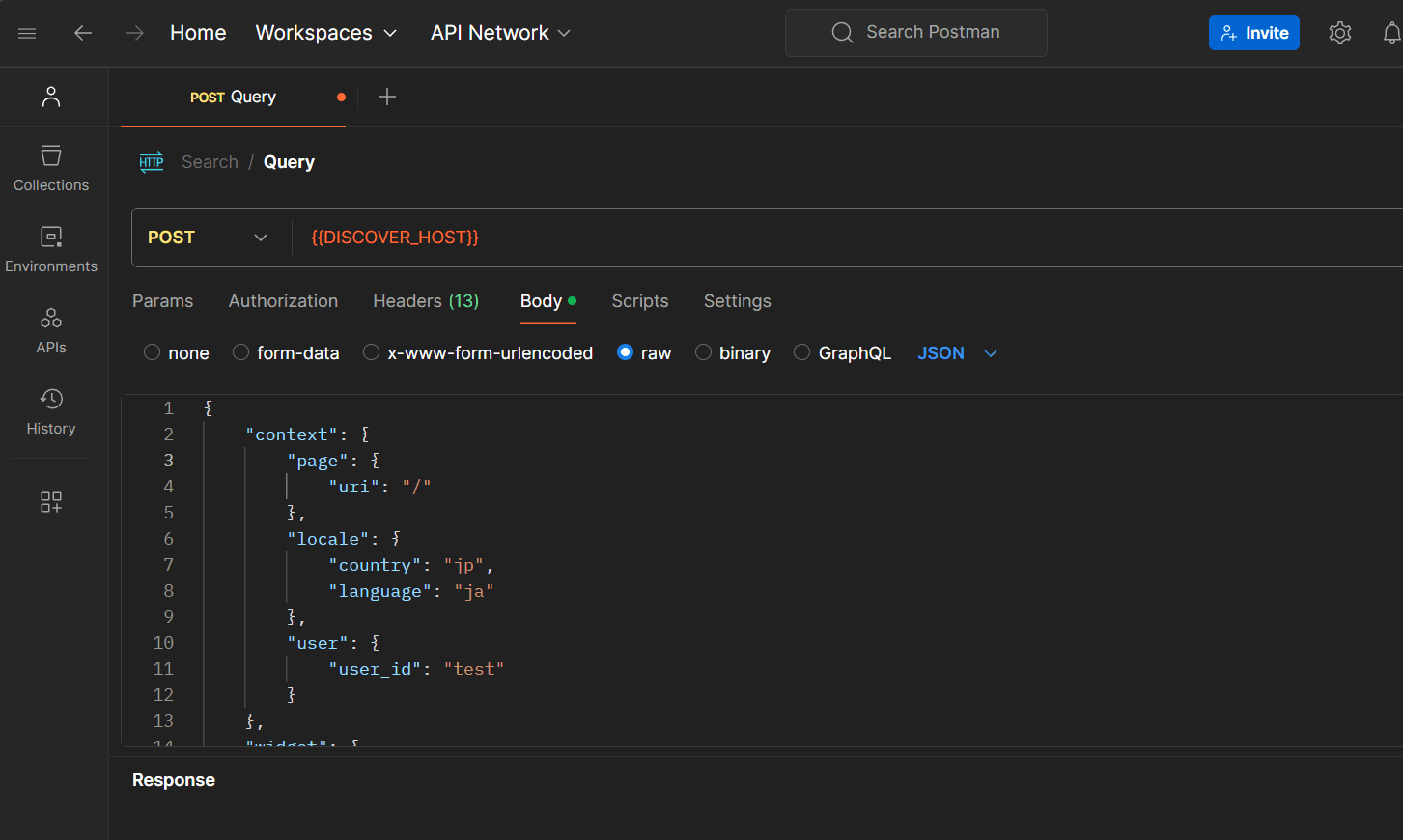Image resolution: width=1403 pixels, height=840 pixels.
Task: Switch to the Authorization tab
Action: (x=283, y=301)
